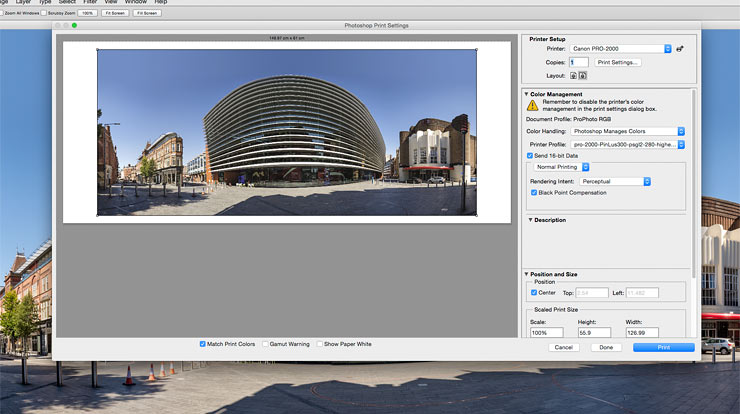Click the blue Print button

tap(664, 347)
